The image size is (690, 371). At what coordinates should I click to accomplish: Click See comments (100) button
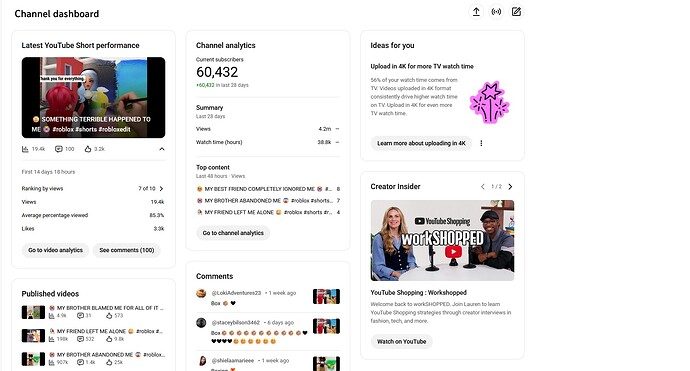coord(127,250)
